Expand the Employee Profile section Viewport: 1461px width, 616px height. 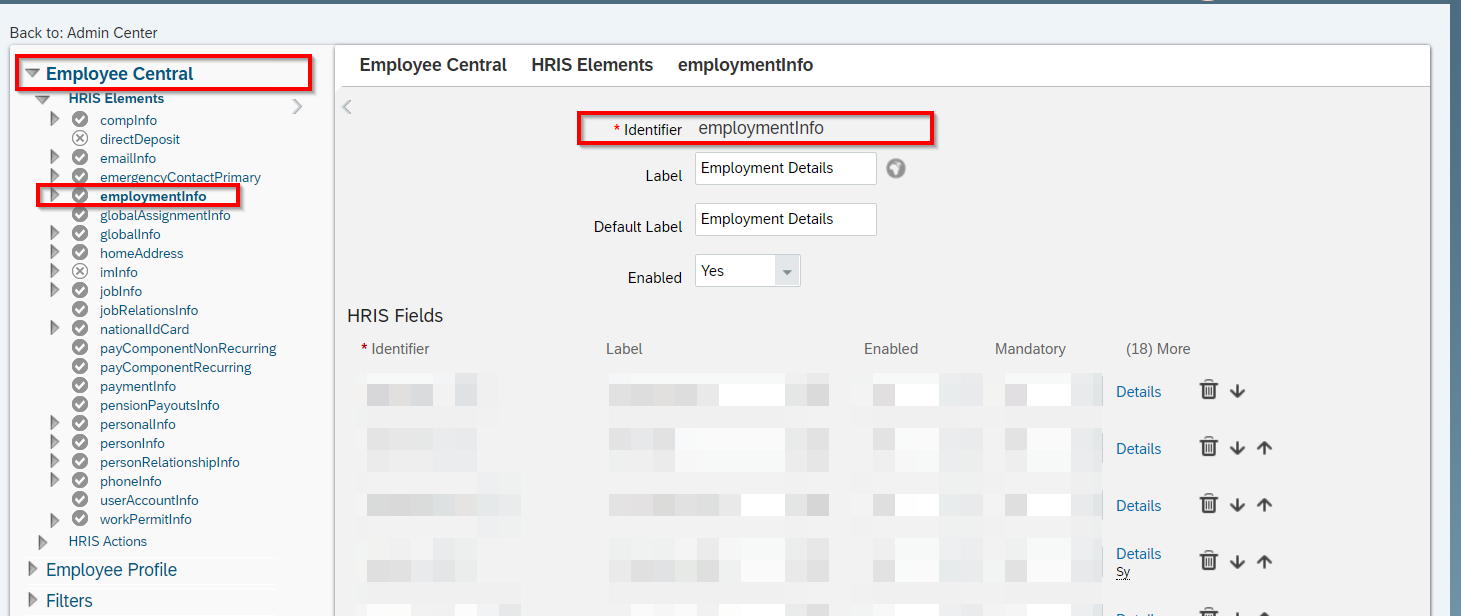[x=32, y=570]
